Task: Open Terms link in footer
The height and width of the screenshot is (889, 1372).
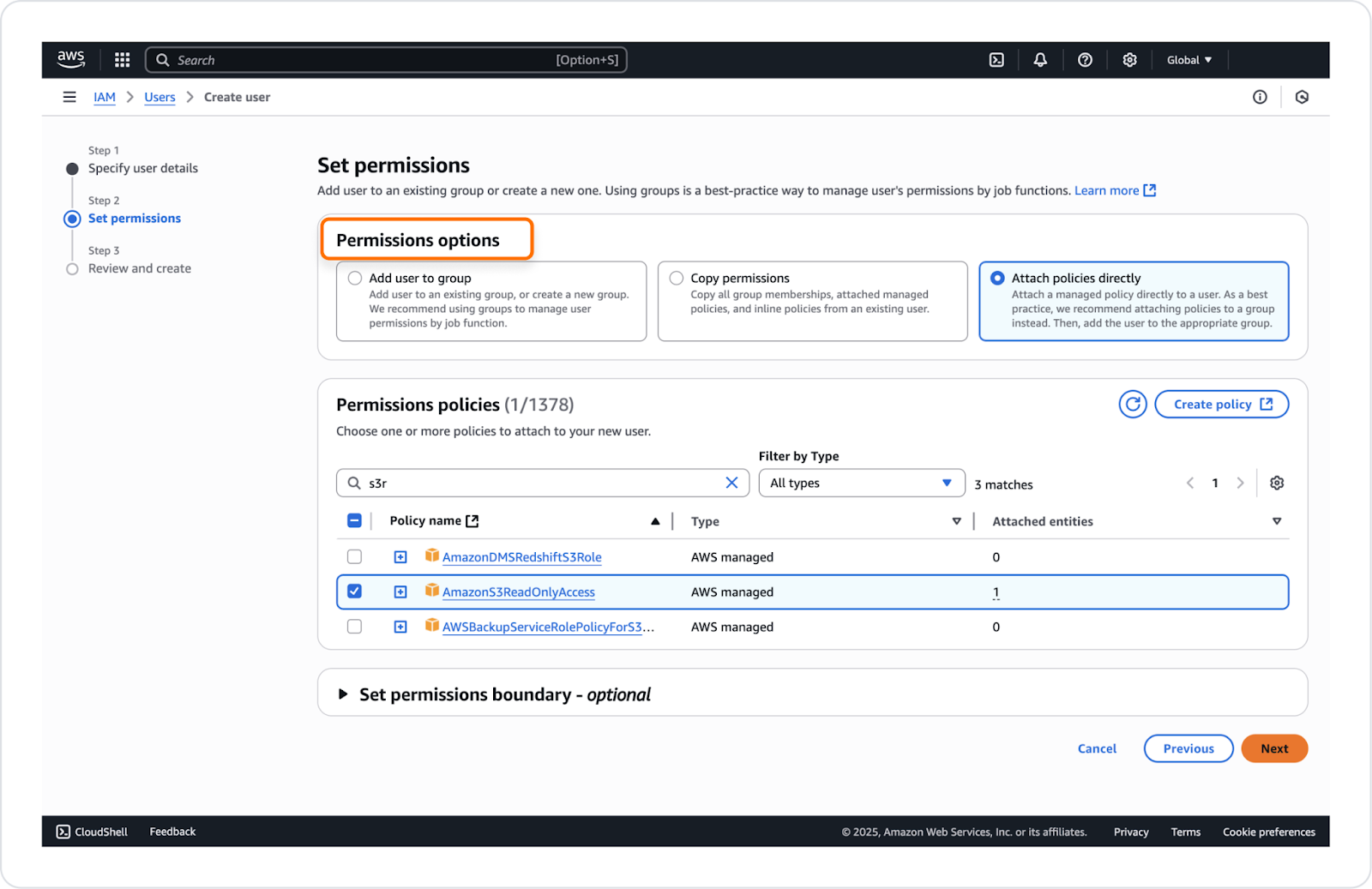Action: point(1186,832)
